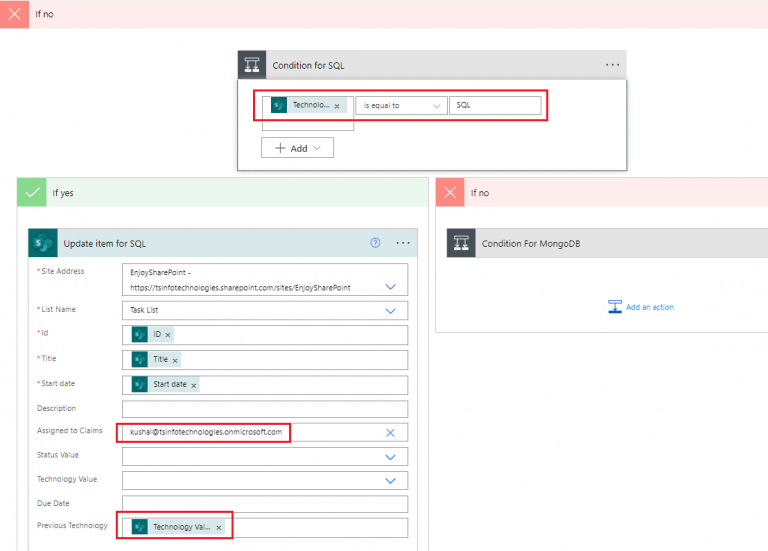
Task: Click SharePoint icon on Title token
Action: point(140,359)
